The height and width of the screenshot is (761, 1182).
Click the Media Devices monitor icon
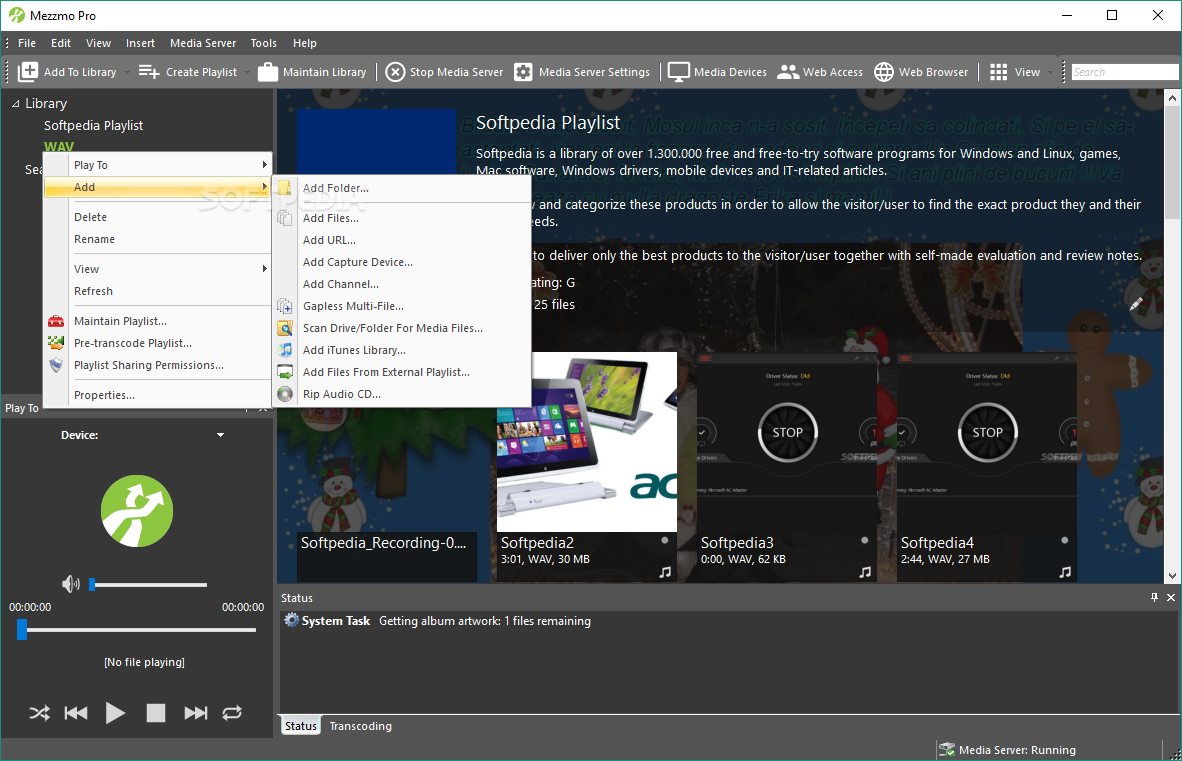(678, 72)
